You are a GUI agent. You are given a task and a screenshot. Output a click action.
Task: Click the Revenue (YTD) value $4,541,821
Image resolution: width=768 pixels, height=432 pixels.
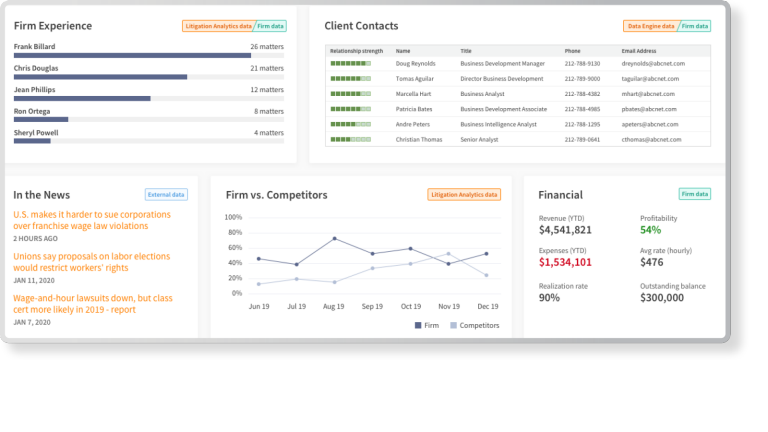[x=565, y=230]
